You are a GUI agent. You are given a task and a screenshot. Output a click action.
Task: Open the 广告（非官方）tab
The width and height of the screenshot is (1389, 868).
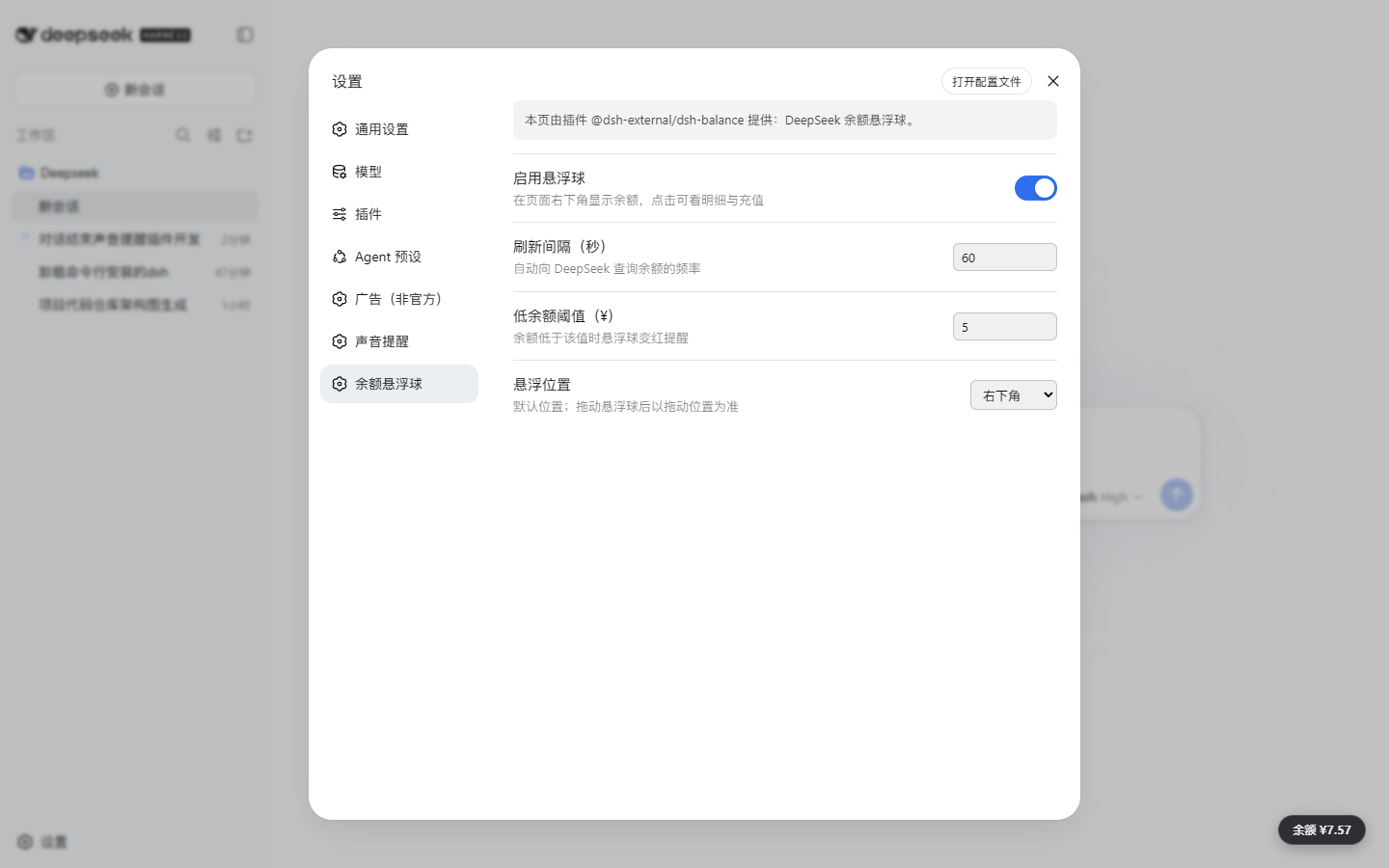[399, 299]
